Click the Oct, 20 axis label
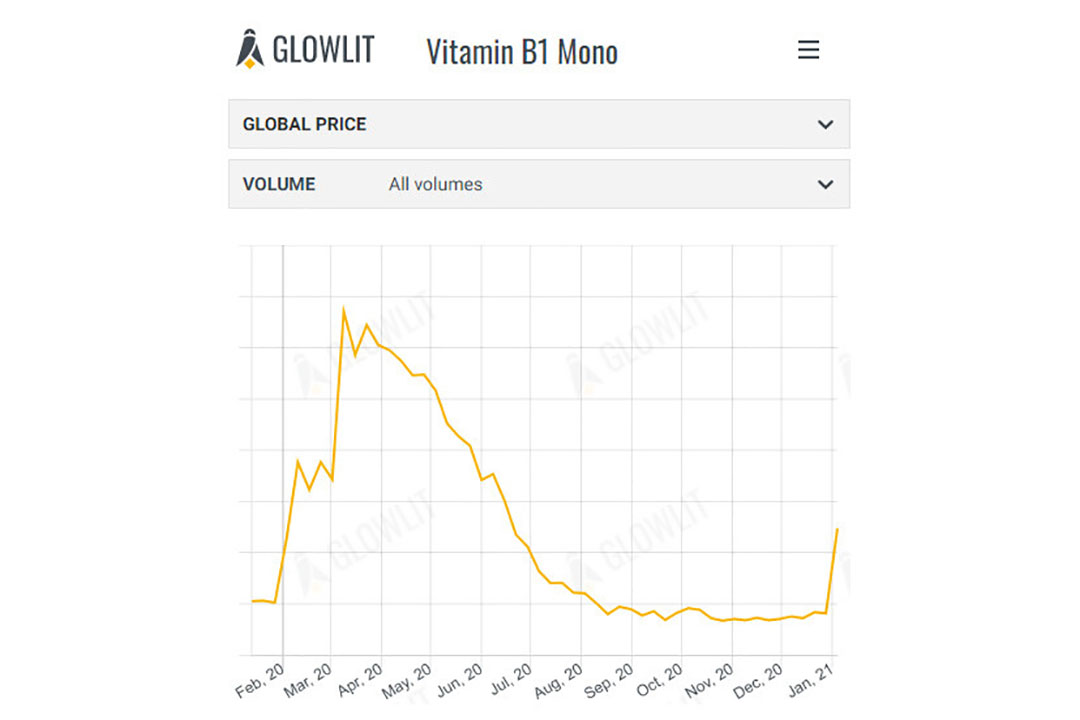1080x720 pixels. [x=659, y=680]
